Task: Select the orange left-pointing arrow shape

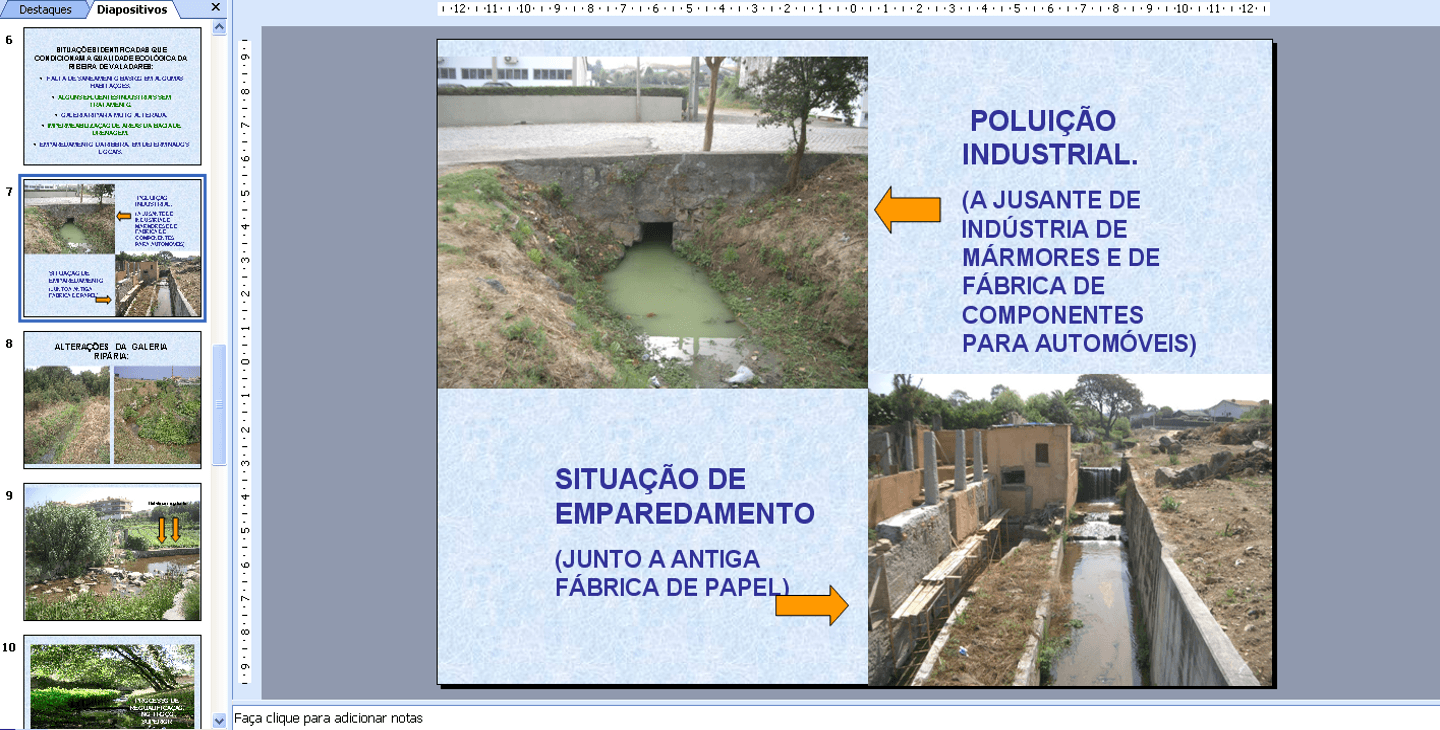Action: pos(908,210)
